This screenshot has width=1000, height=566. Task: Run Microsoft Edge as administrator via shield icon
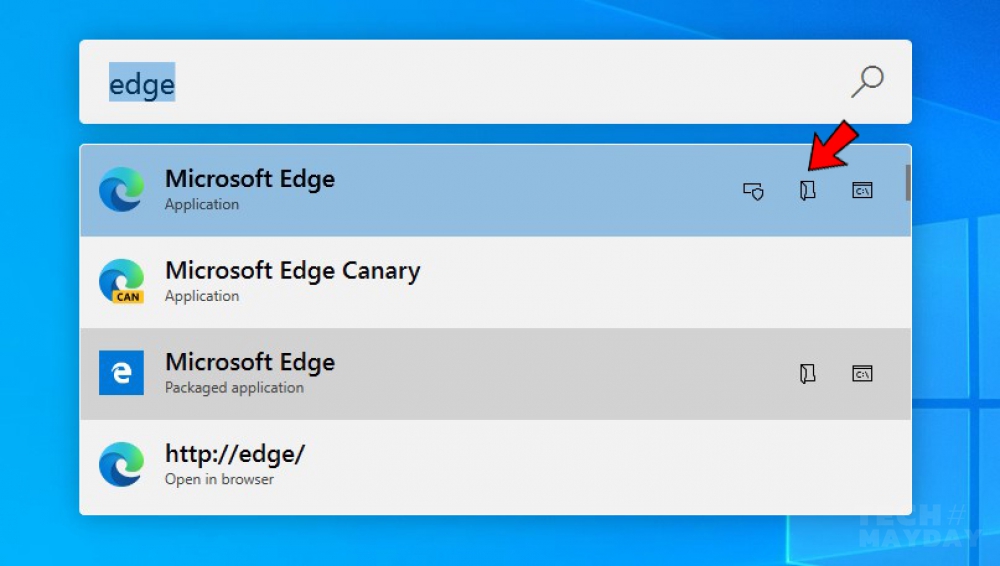tap(753, 191)
